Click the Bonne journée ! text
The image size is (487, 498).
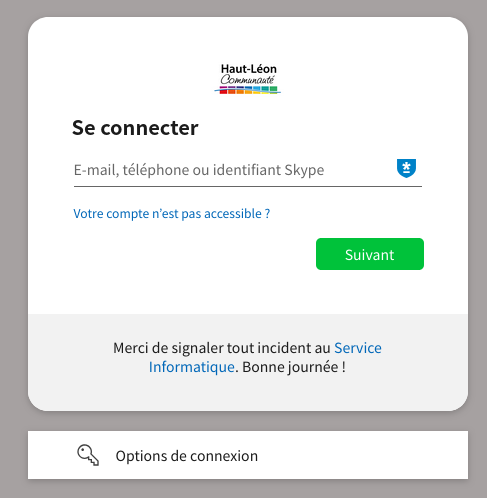pyautogui.click(x=294, y=367)
